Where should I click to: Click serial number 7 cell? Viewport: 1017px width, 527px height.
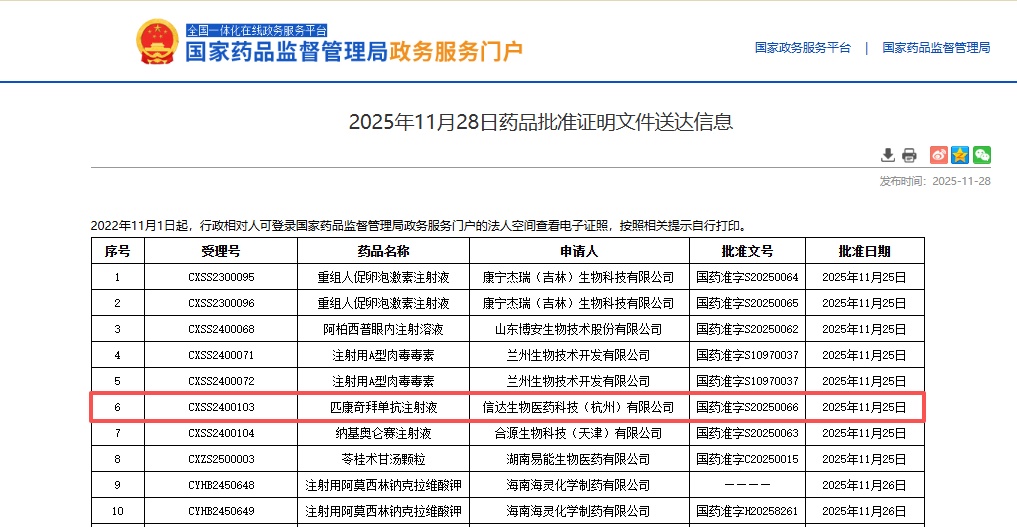pyautogui.click(x=117, y=433)
